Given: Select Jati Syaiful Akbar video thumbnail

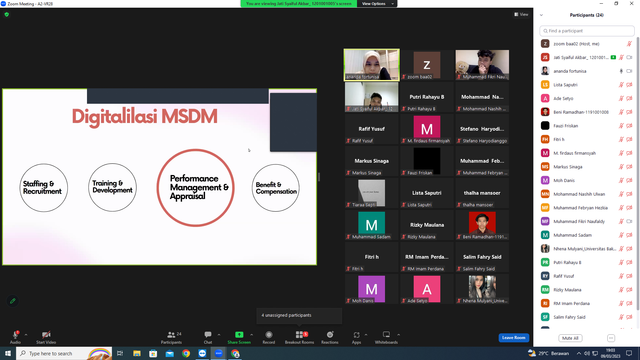Looking at the screenshot, I should pos(371,97).
